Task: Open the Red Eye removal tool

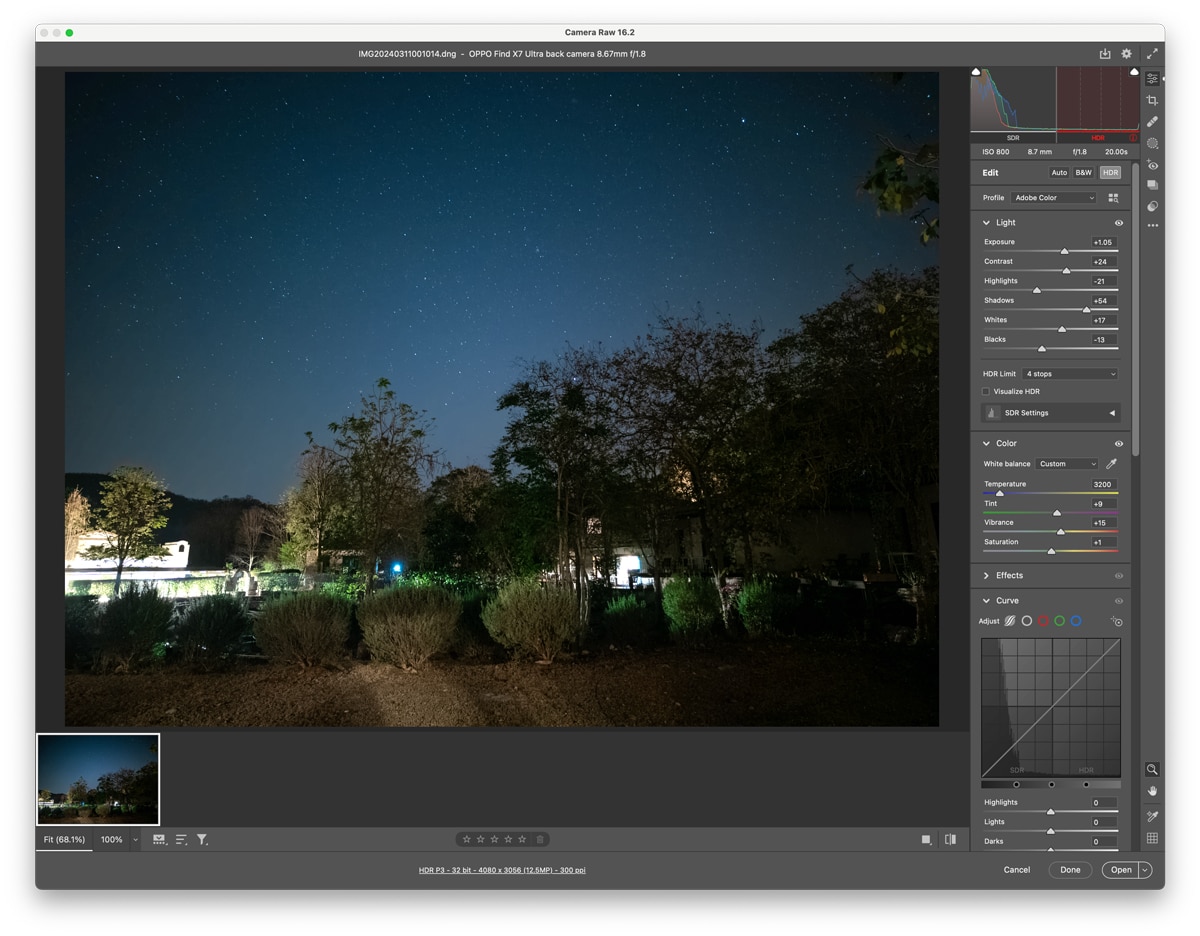Action: click(x=1152, y=165)
